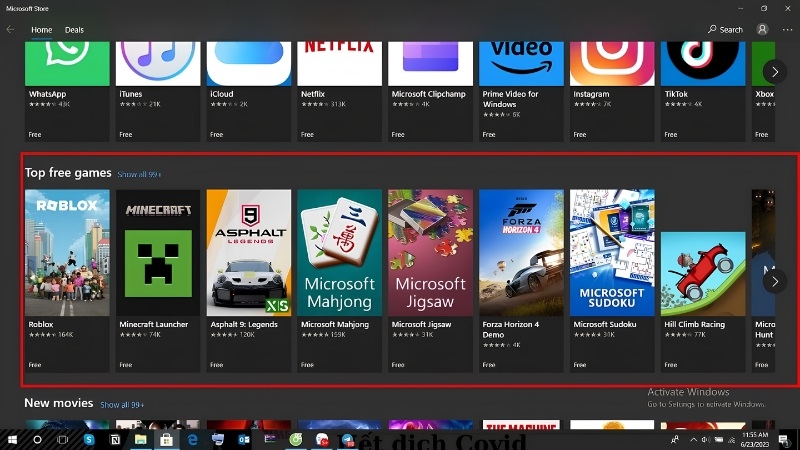
Task: Open the Instagram app tile
Action: point(612,91)
